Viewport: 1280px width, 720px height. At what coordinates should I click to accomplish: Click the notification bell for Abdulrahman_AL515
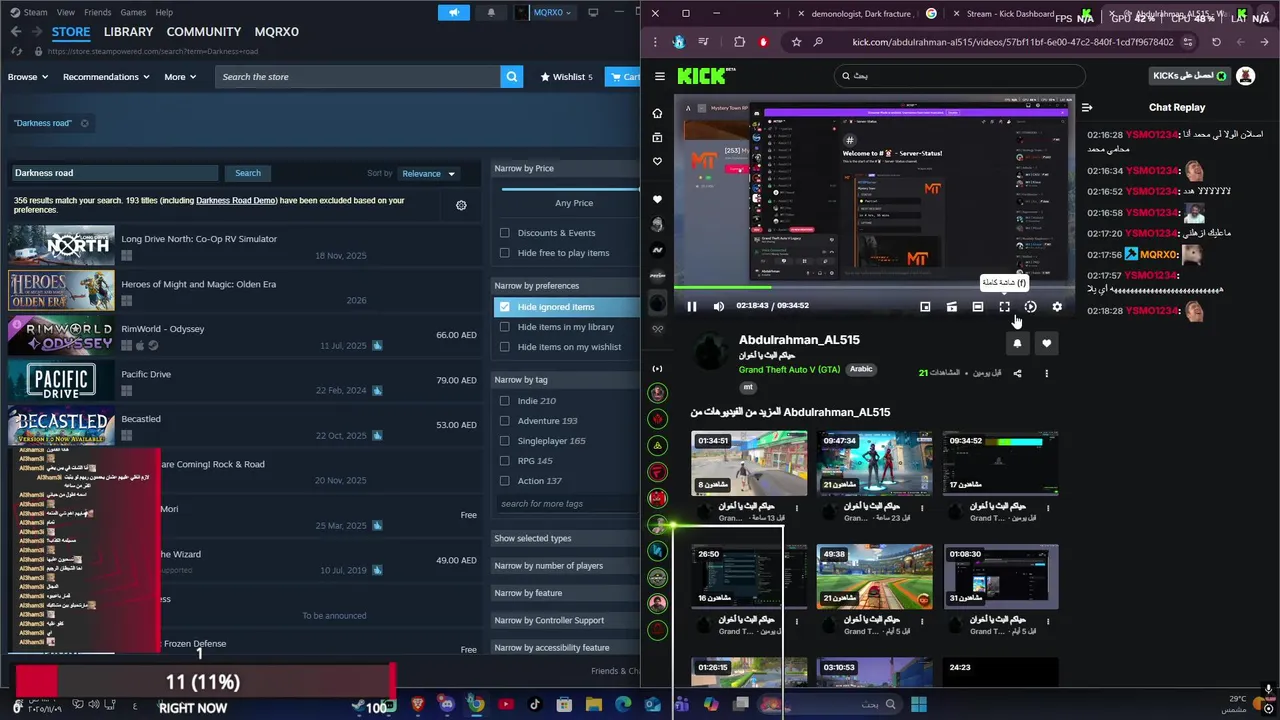(x=1017, y=343)
